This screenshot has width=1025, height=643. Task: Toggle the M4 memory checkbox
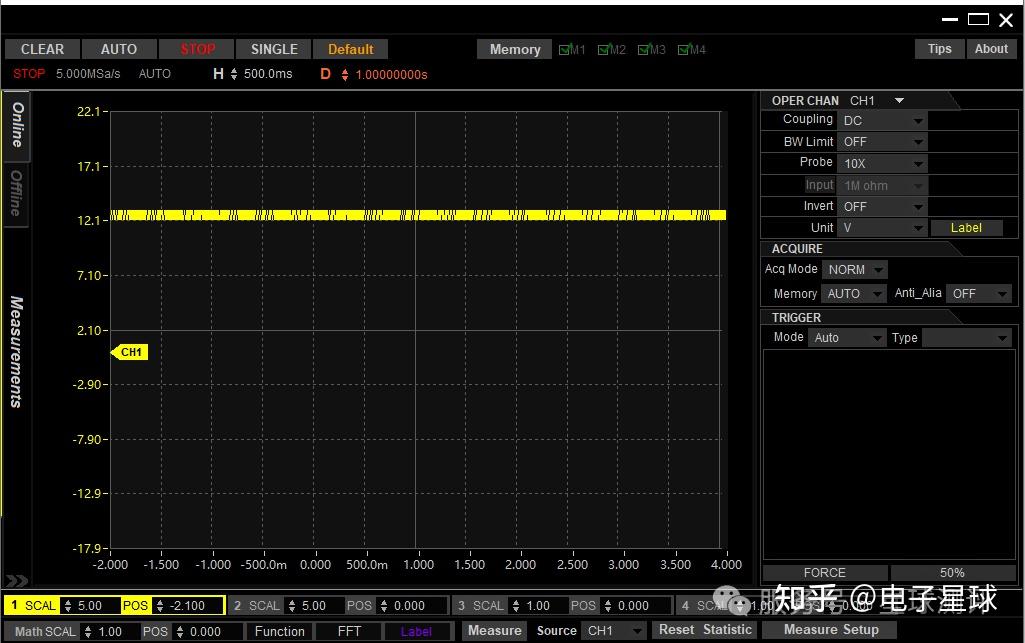[x=684, y=49]
